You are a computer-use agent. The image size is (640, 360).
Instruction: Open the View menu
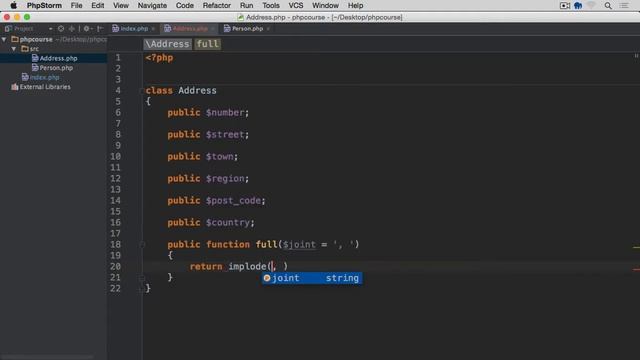(x=121, y=6)
